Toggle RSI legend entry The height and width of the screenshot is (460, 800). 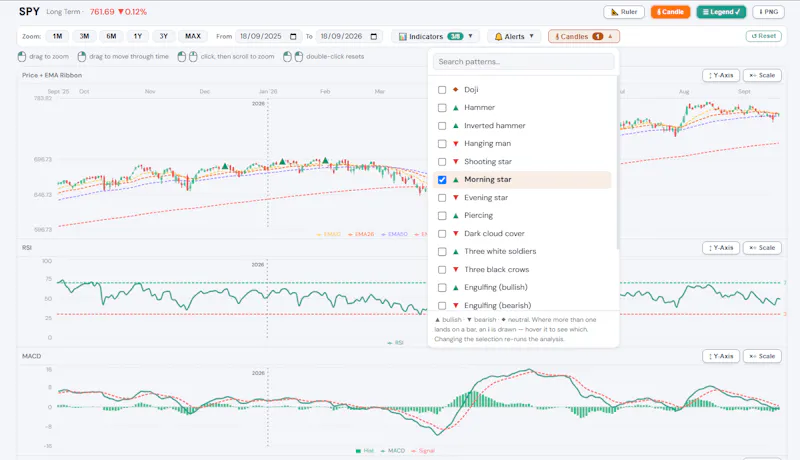pos(395,343)
